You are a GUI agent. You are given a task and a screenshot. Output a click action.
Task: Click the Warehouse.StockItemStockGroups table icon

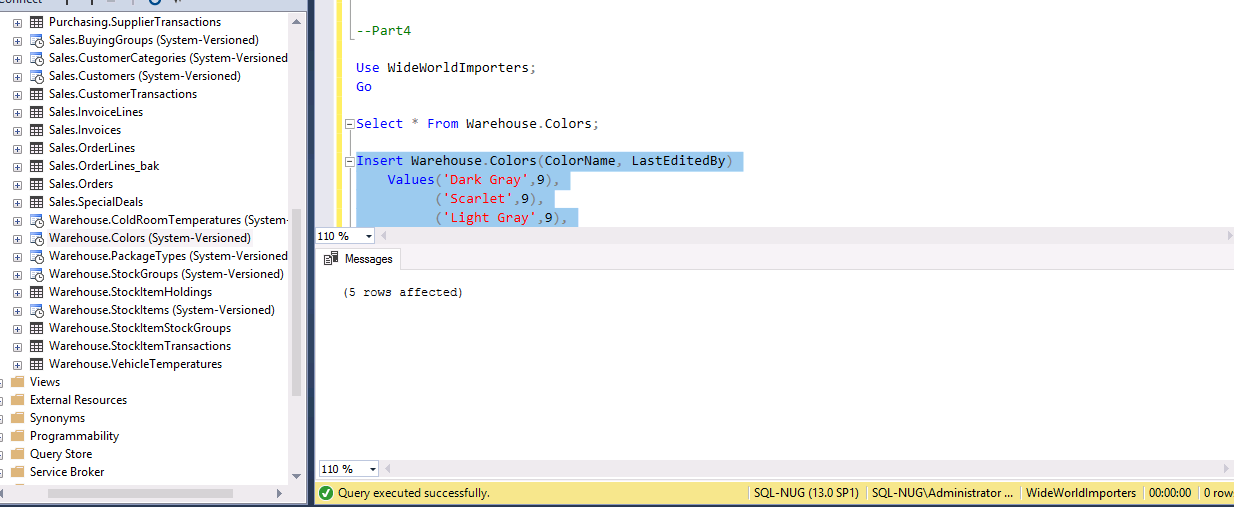(37, 328)
